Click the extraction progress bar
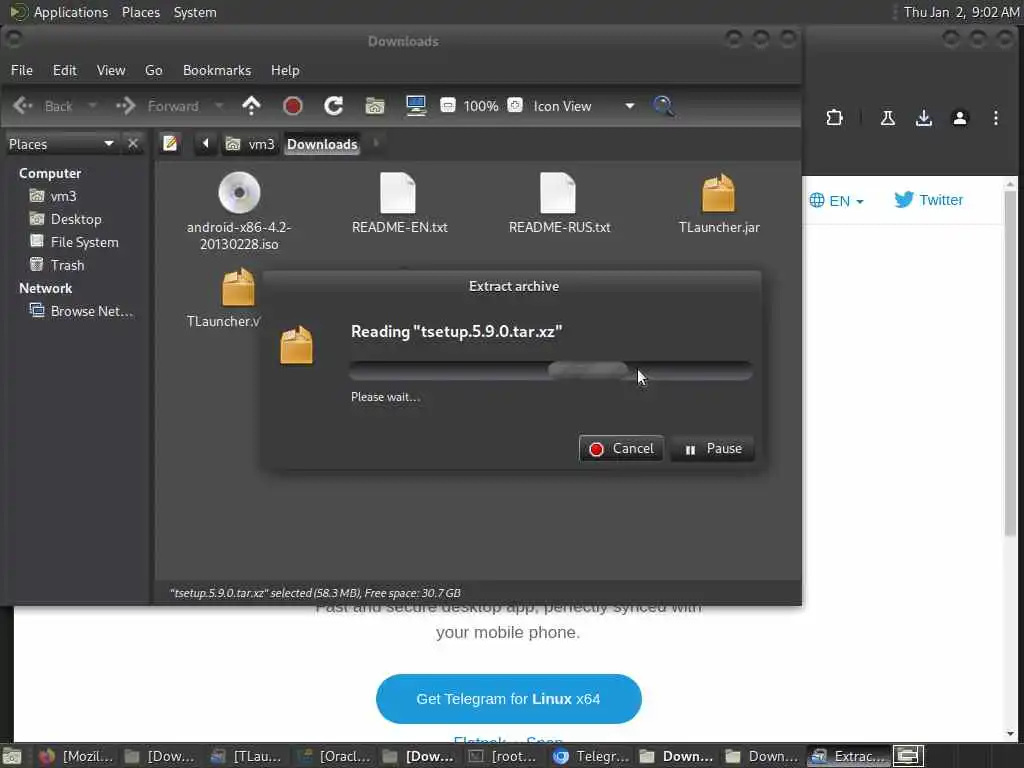The width and height of the screenshot is (1024, 768). click(x=551, y=371)
